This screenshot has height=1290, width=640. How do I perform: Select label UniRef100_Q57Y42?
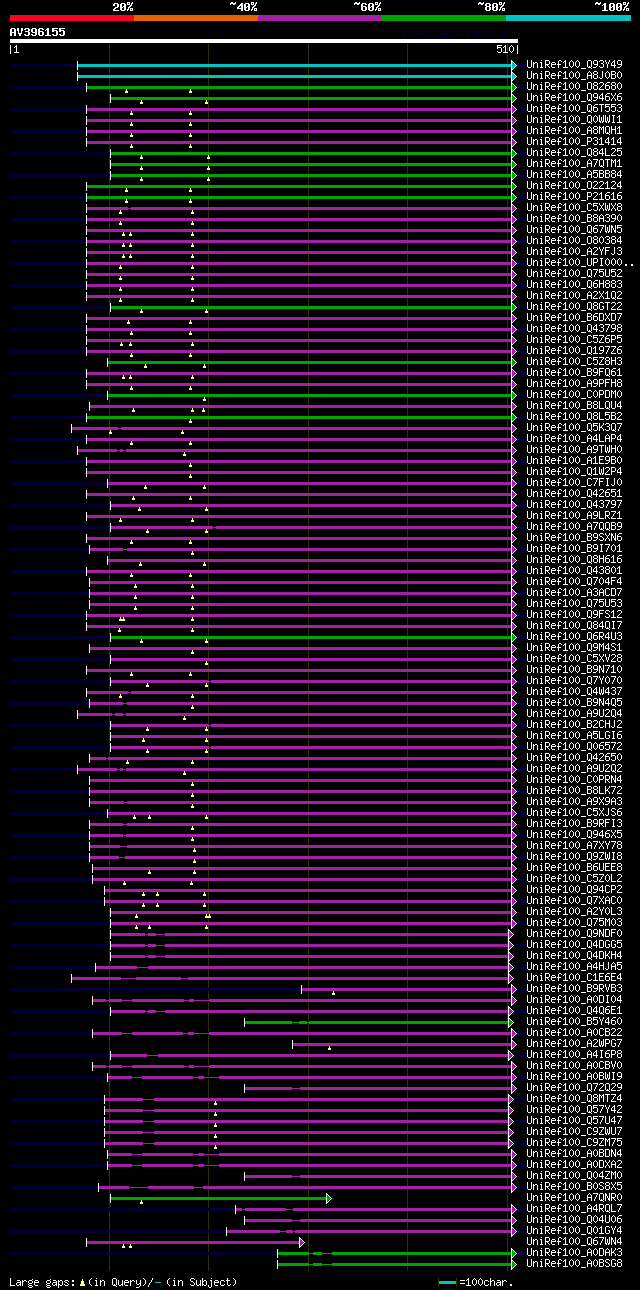click(x=574, y=1109)
